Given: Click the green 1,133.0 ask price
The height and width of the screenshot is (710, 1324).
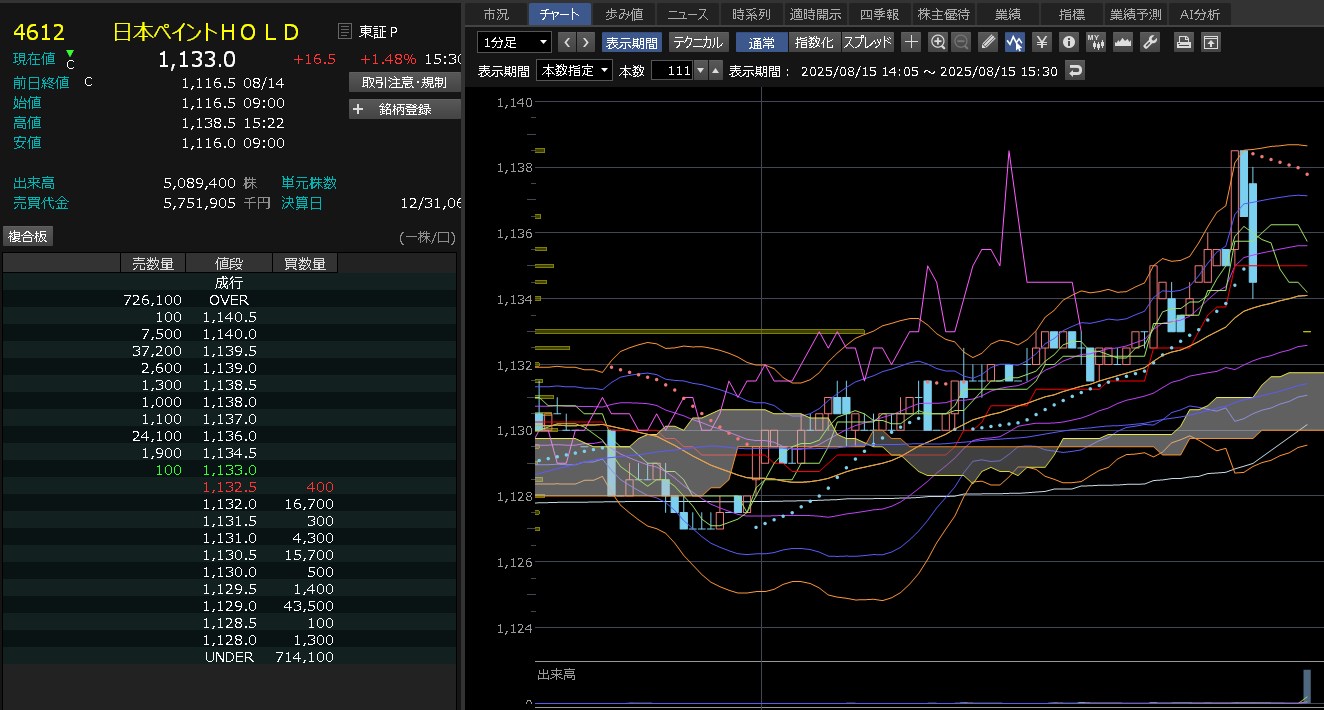Looking at the screenshot, I should pos(229,470).
